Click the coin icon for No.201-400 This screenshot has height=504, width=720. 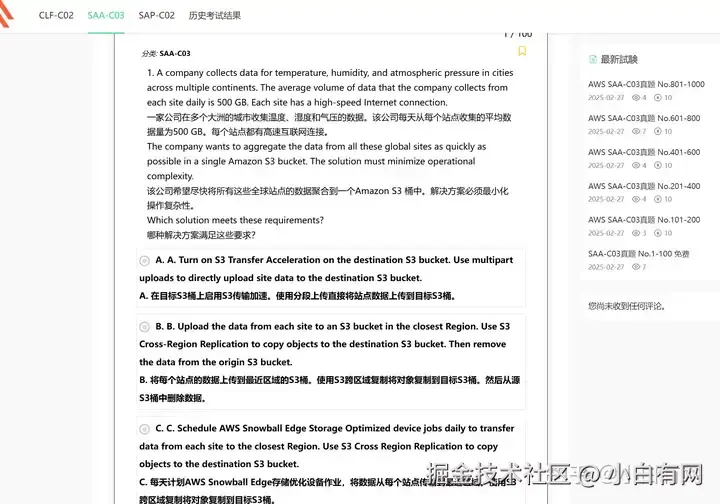(x=658, y=200)
